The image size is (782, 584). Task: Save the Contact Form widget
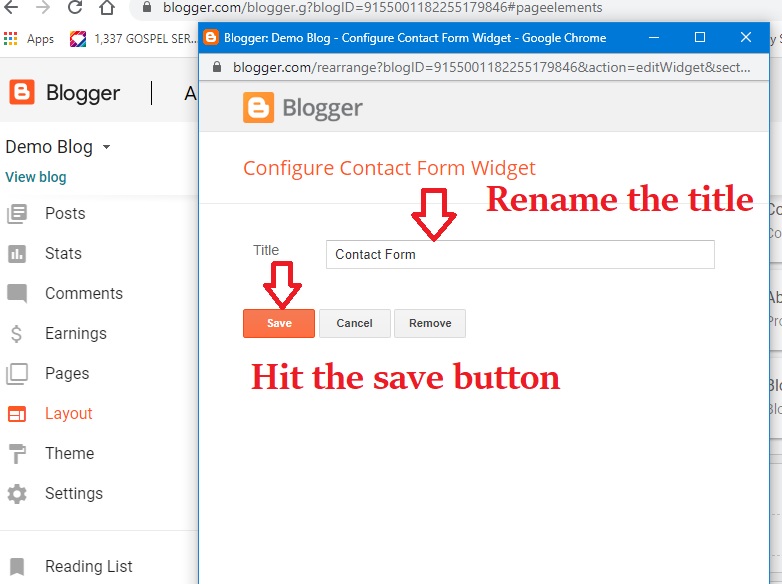click(279, 323)
